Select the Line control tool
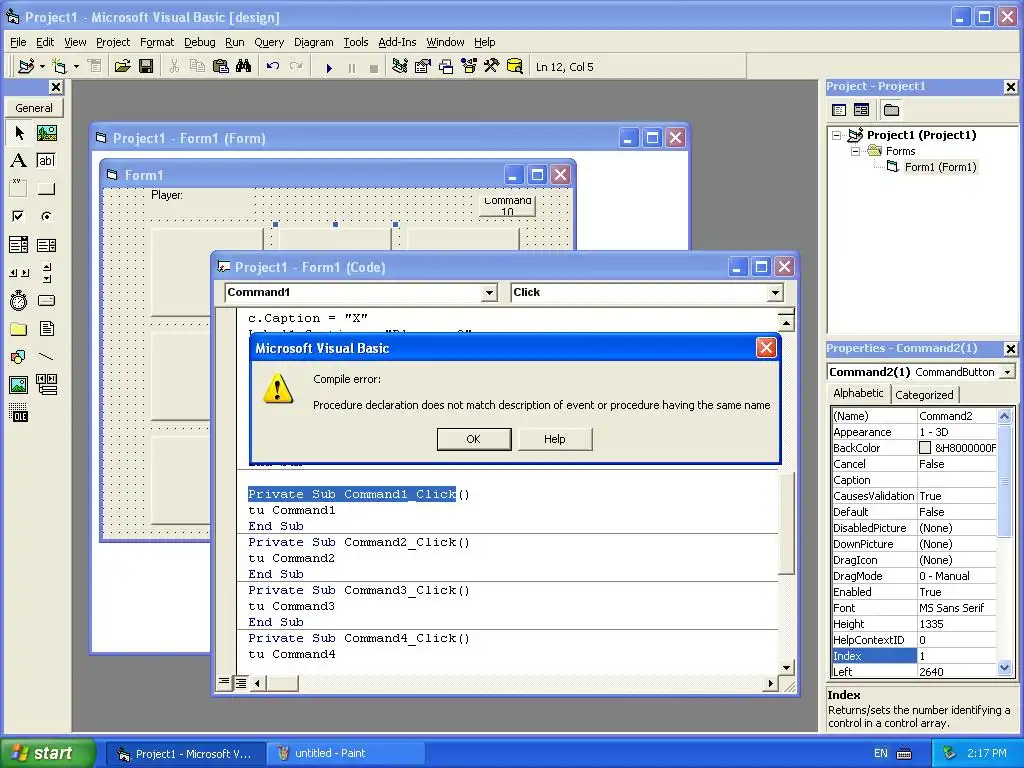 (x=46, y=357)
